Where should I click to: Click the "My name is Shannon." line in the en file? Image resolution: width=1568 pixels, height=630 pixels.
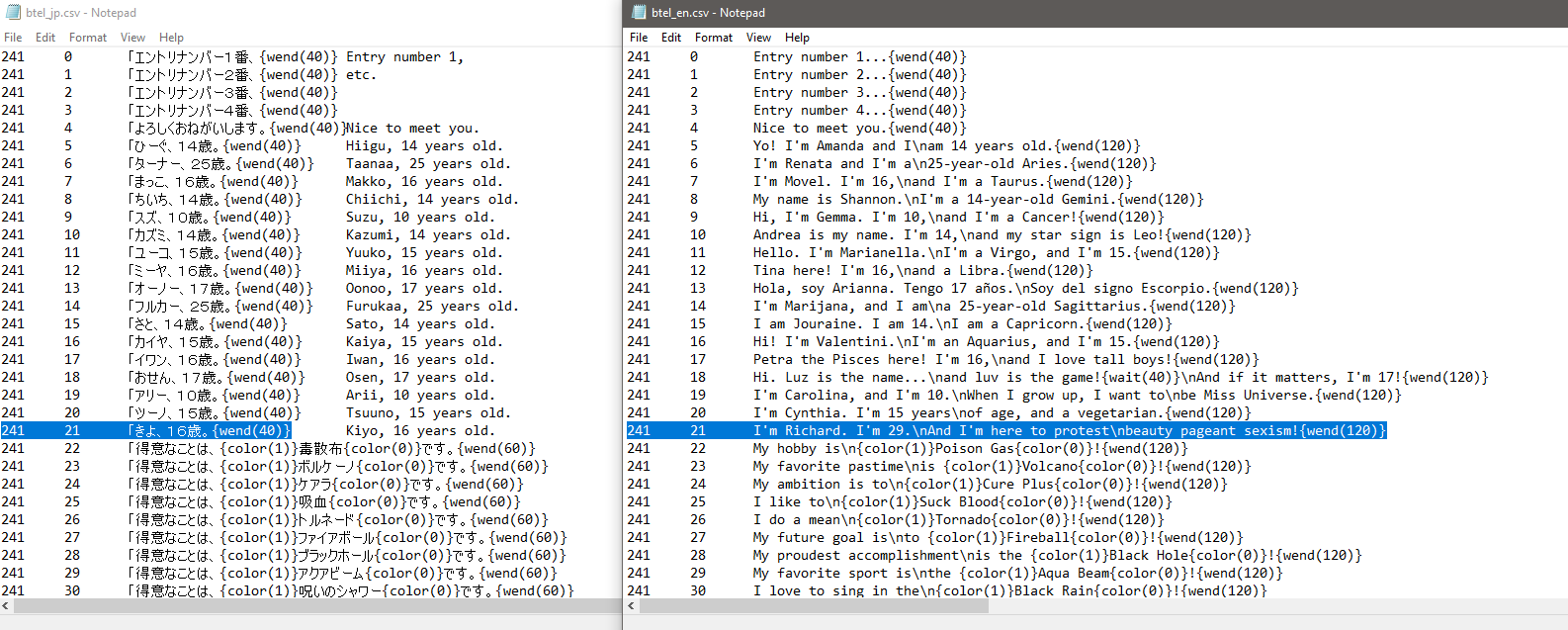click(978, 199)
